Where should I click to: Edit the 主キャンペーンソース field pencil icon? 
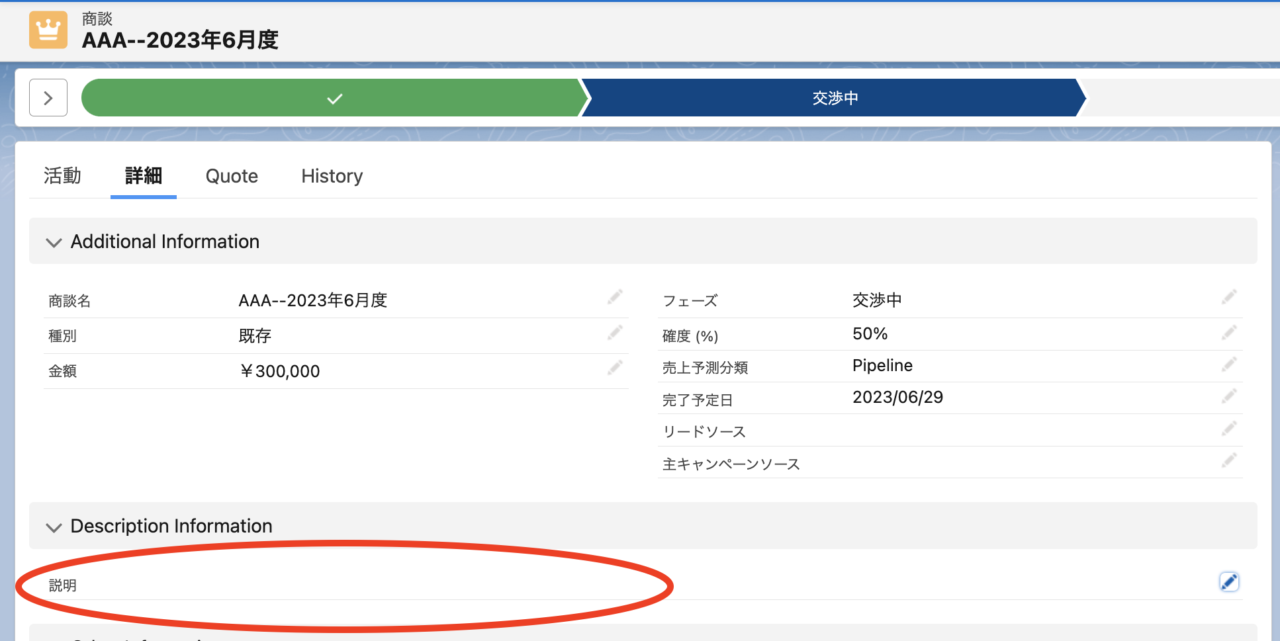point(1229,461)
